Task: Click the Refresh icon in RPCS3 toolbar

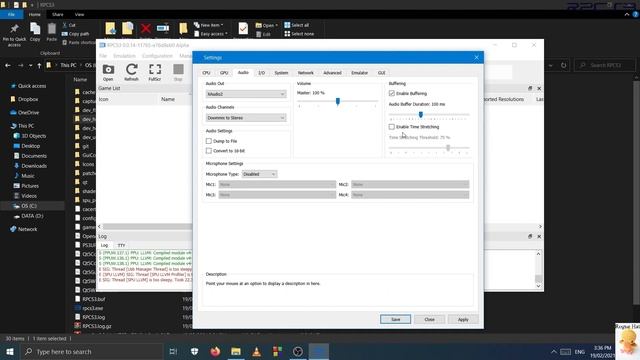Action: 131,72
